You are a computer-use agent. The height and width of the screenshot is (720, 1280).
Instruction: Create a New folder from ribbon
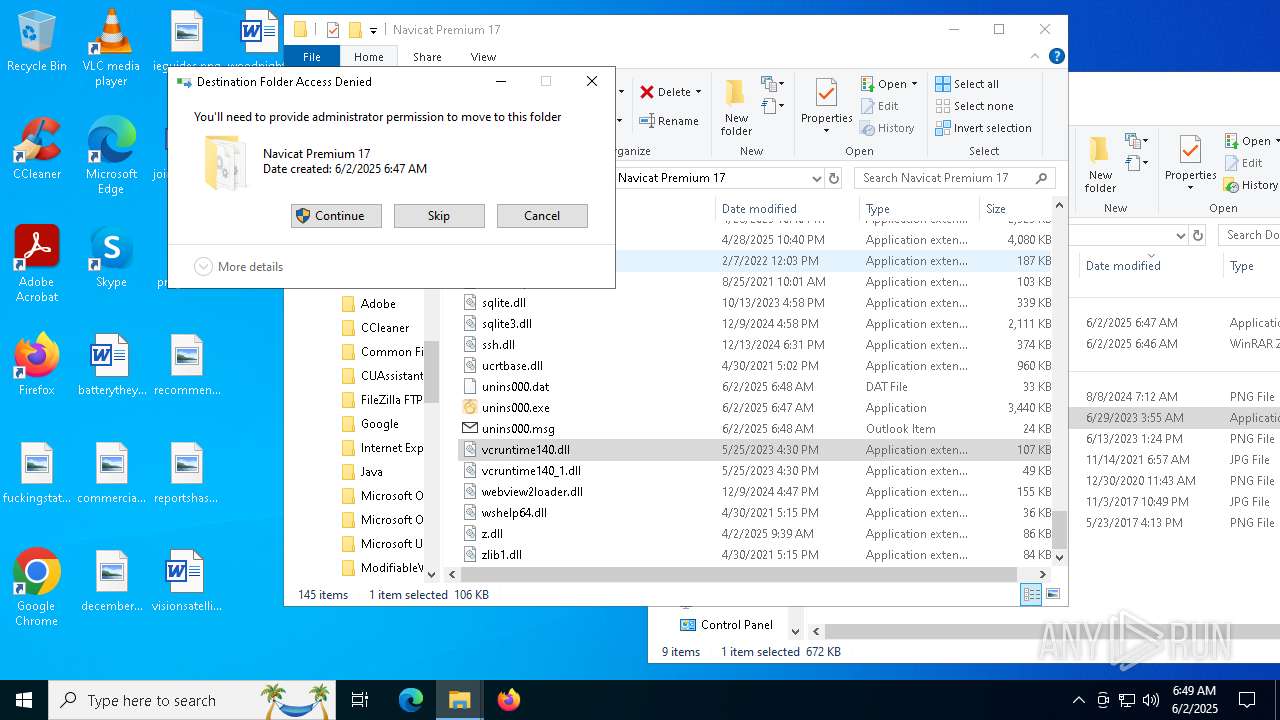(736, 107)
